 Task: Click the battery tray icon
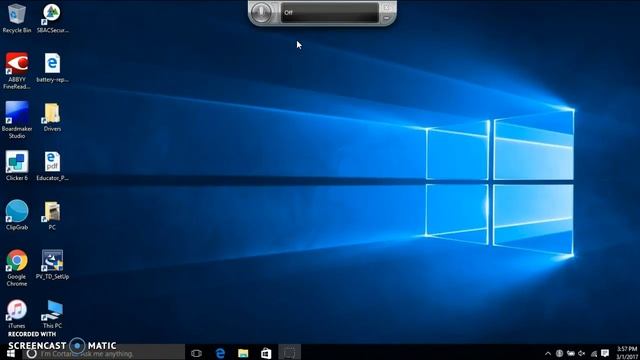tap(571, 353)
